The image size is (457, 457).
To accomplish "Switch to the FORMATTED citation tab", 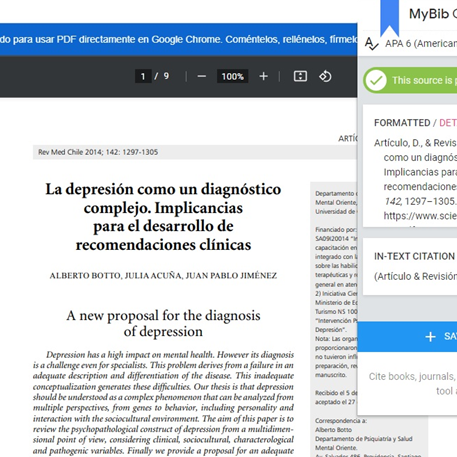I will coord(402,123).
